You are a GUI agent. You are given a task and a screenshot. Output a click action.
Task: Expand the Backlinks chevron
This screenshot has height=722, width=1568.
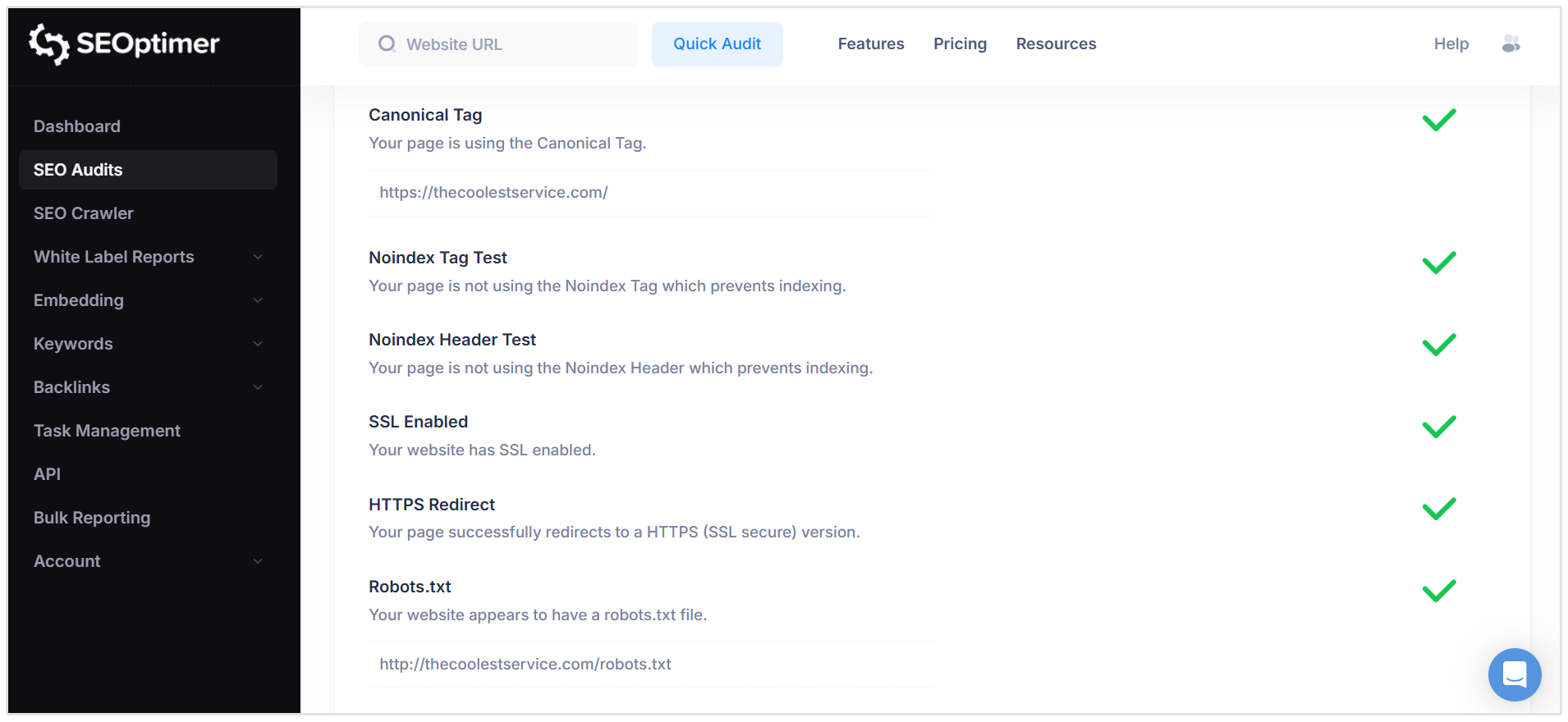[x=258, y=387]
